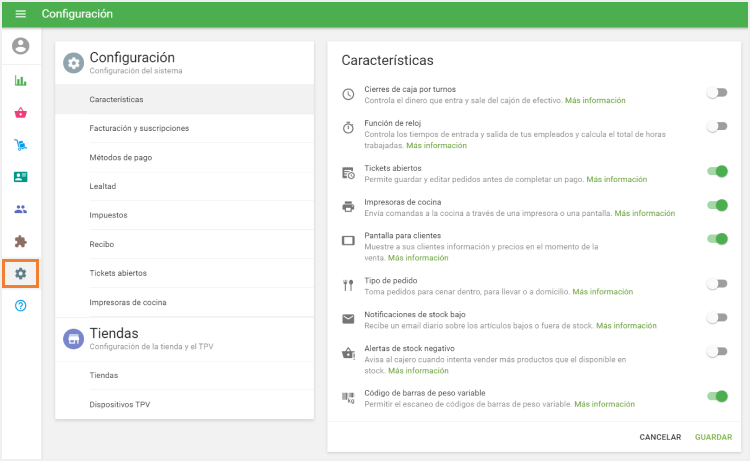Open Métodos de pago section

(185, 157)
